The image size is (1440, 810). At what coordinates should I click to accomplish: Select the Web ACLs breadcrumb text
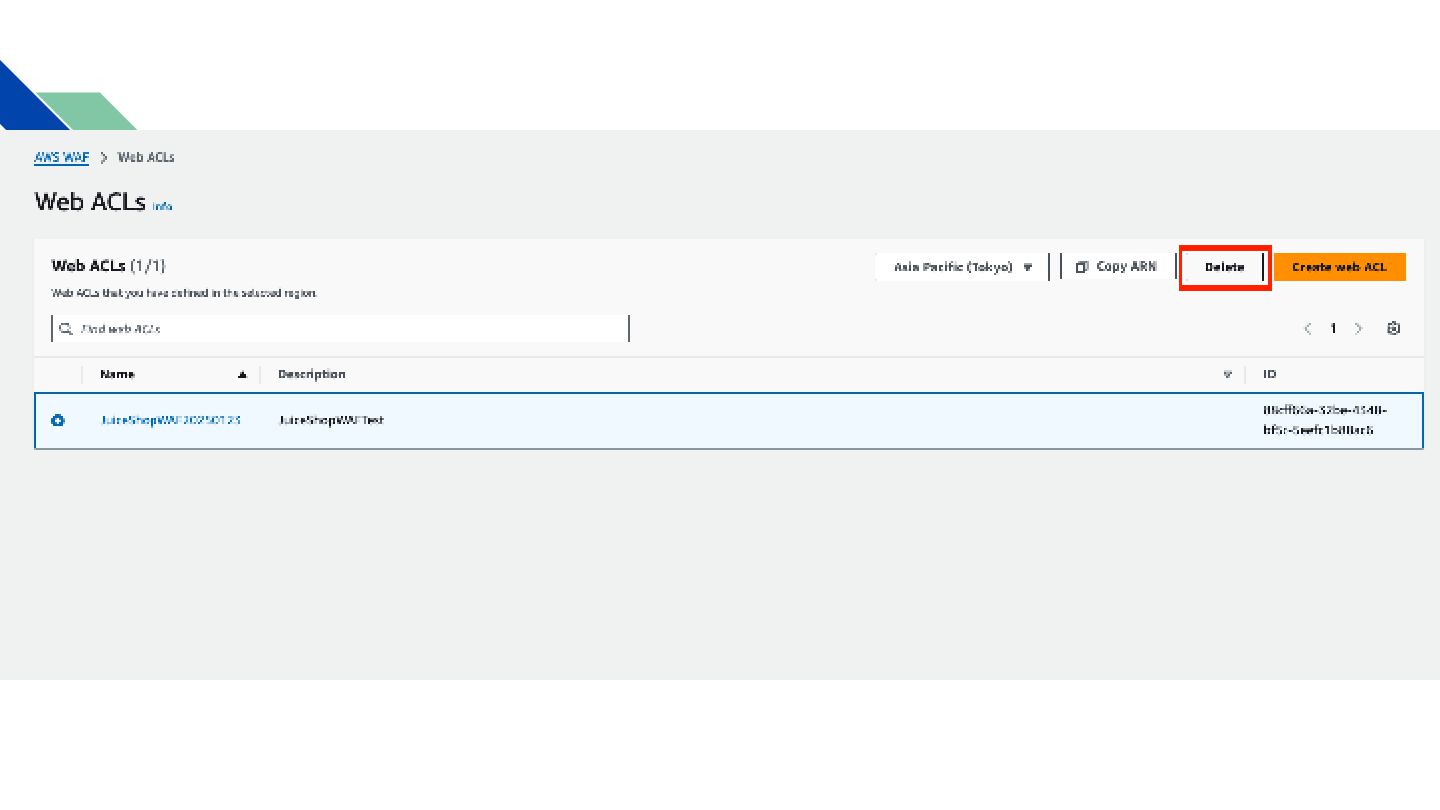tap(146, 158)
